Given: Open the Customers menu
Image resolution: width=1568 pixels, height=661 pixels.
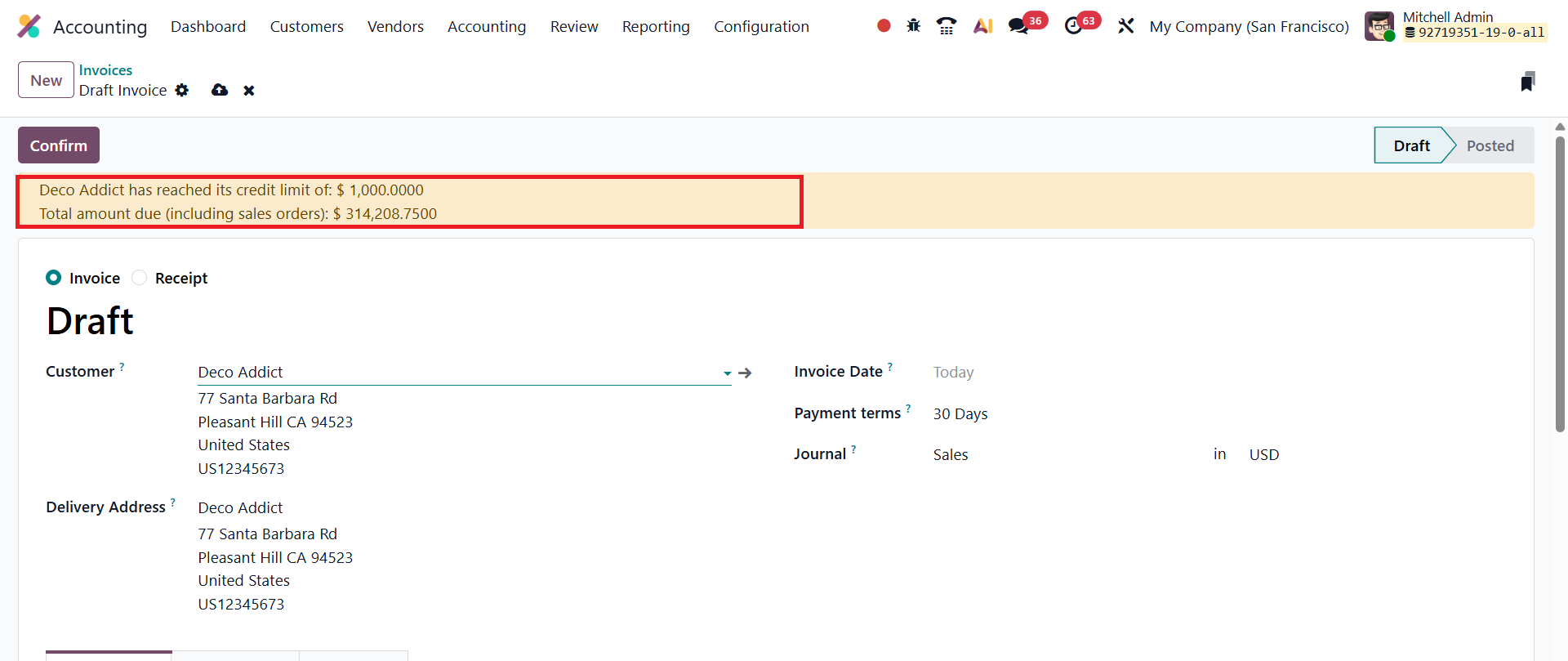Looking at the screenshot, I should click(307, 26).
